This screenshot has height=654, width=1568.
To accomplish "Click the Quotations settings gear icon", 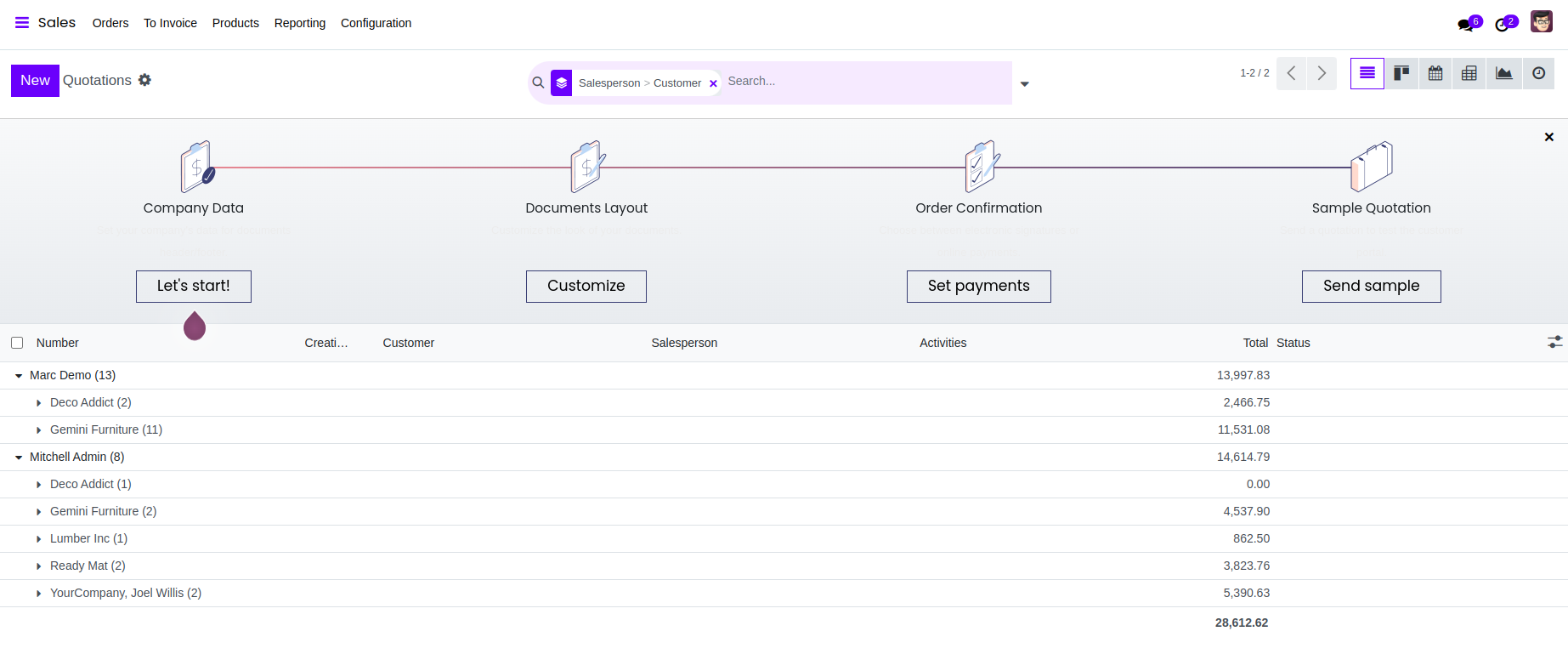I will [x=145, y=80].
